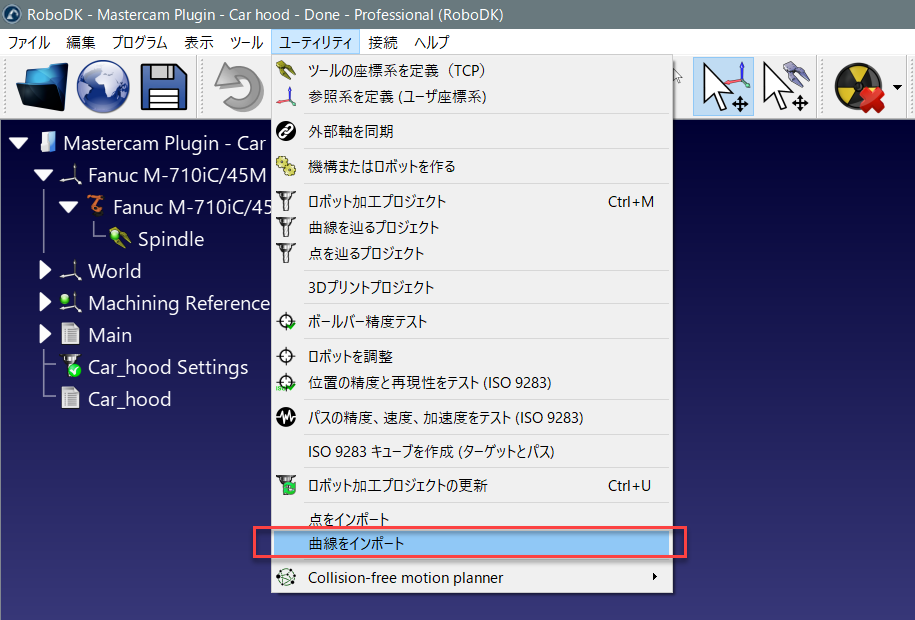Click the gripper icon for ツールの座標系を定義
This screenshot has width=915, height=620.
tap(286, 70)
